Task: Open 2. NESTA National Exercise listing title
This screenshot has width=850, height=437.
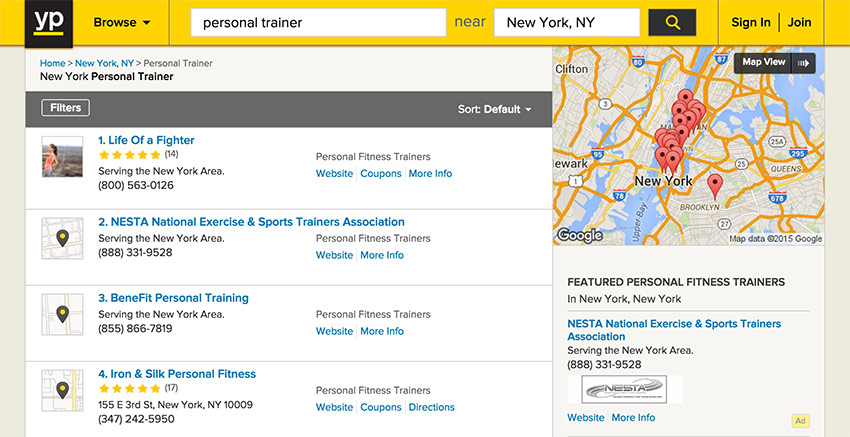Action: click(x=252, y=222)
